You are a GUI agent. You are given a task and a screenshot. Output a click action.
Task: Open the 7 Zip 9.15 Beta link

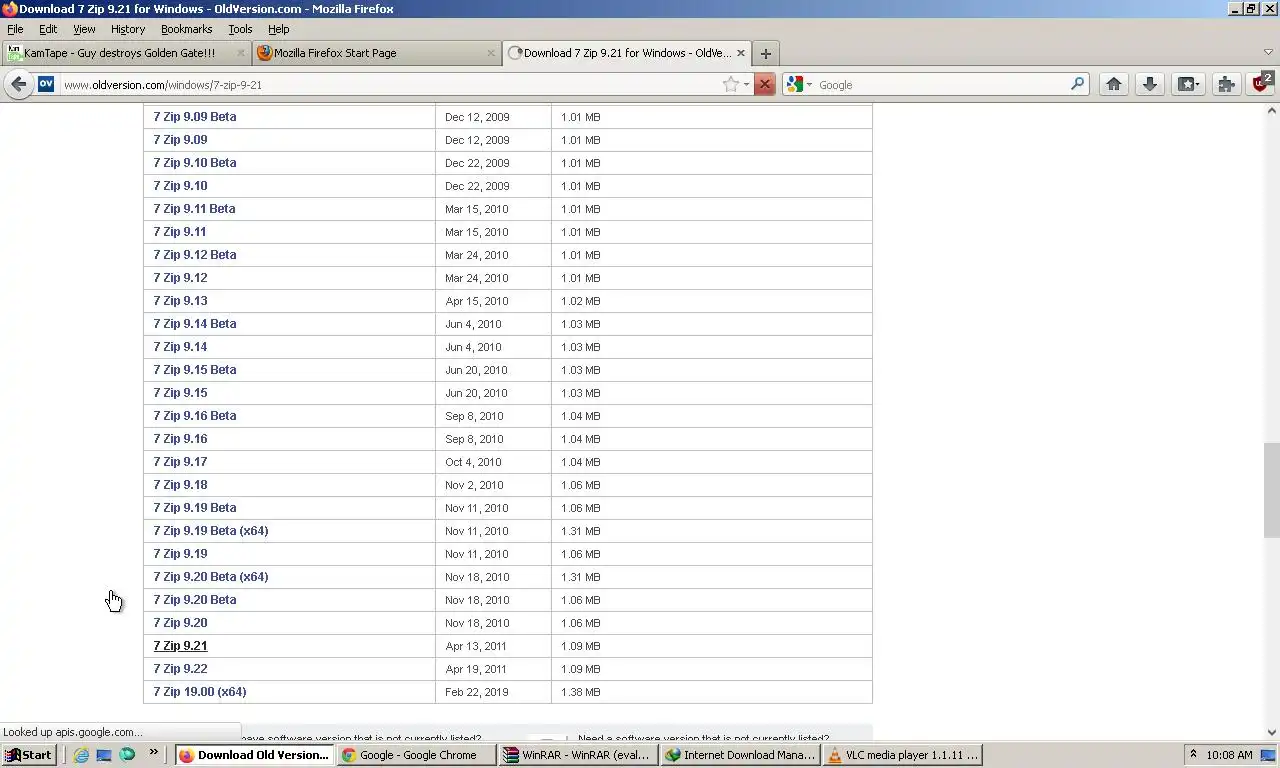(x=195, y=370)
